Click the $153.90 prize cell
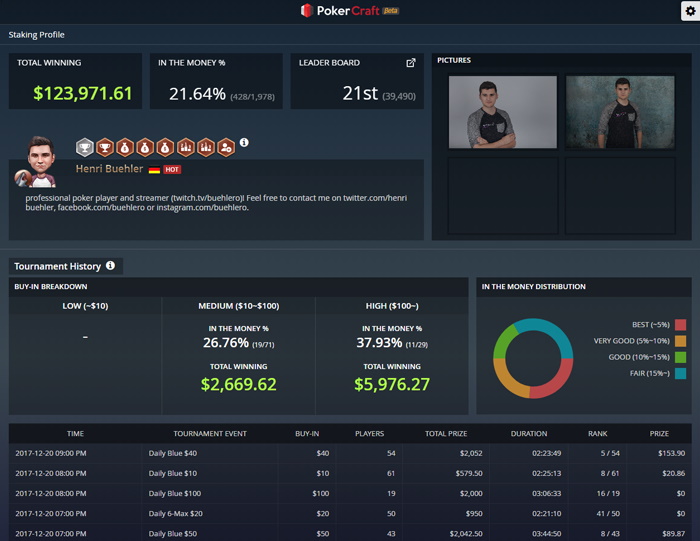Image resolution: width=700 pixels, height=541 pixels. point(671,453)
